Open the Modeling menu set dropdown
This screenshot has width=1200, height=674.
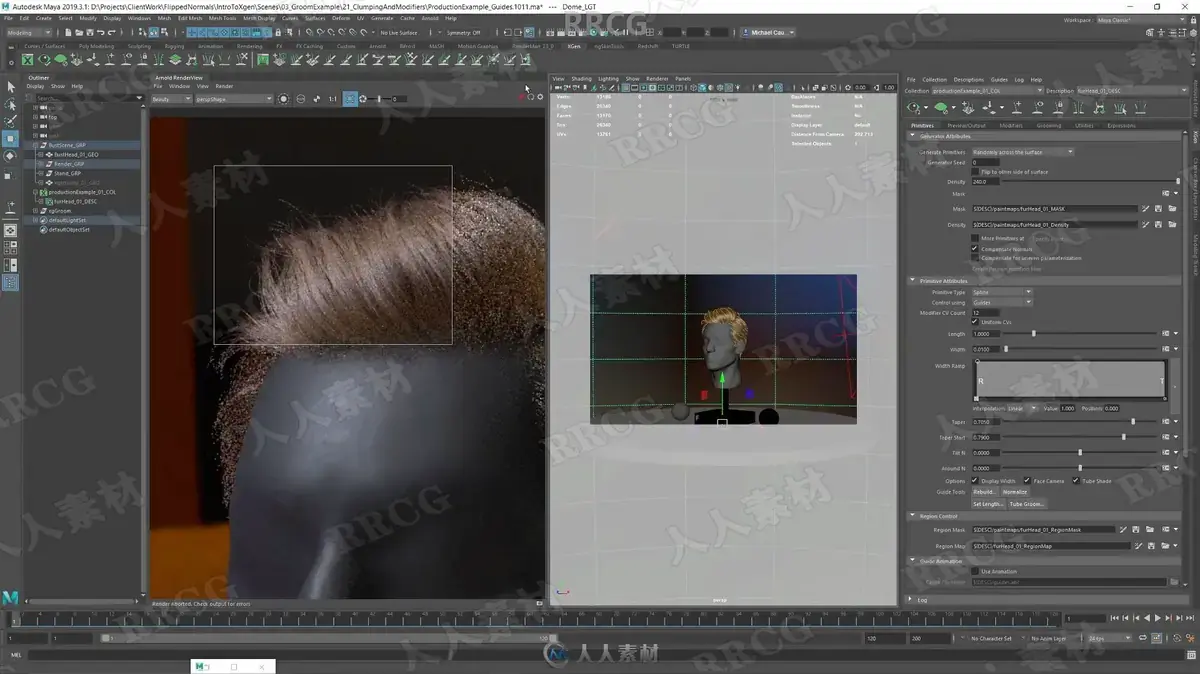pyautogui.click(x=29, y=32)
